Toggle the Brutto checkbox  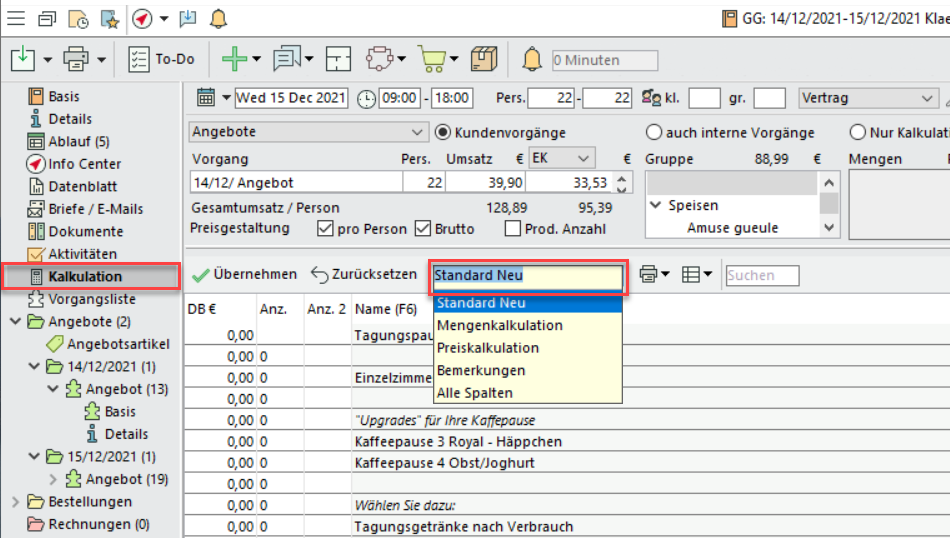[422, 228]
